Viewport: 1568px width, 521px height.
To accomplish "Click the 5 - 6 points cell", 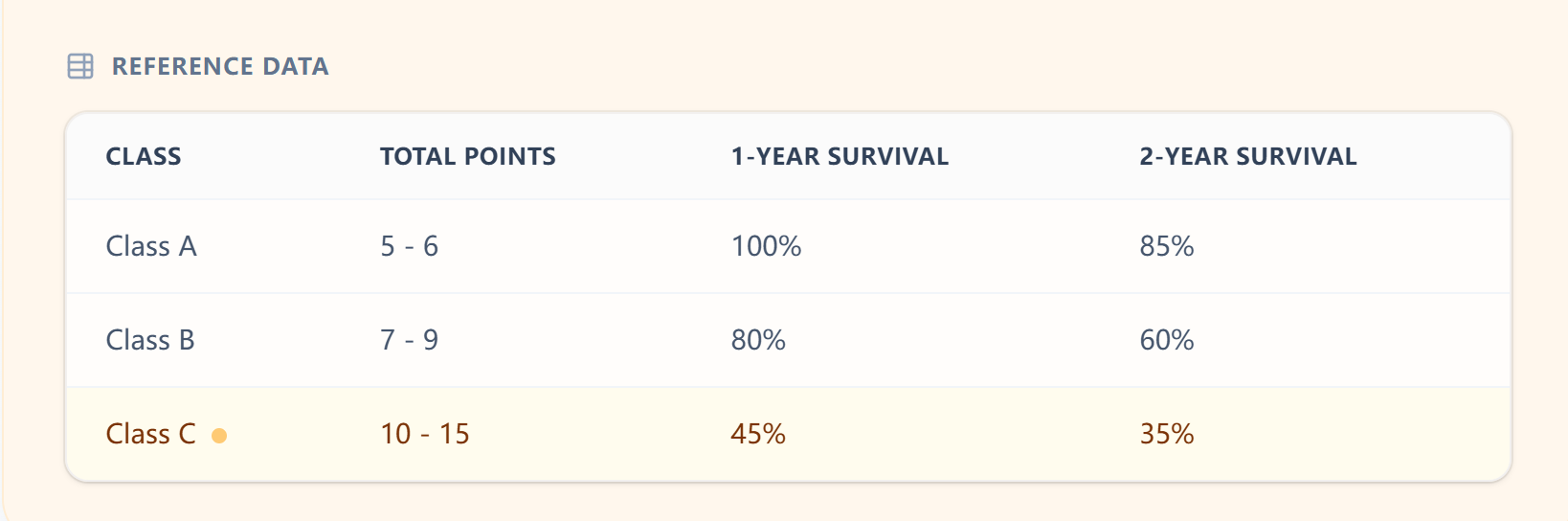I will pyautogui.click(x=409, y=246).
